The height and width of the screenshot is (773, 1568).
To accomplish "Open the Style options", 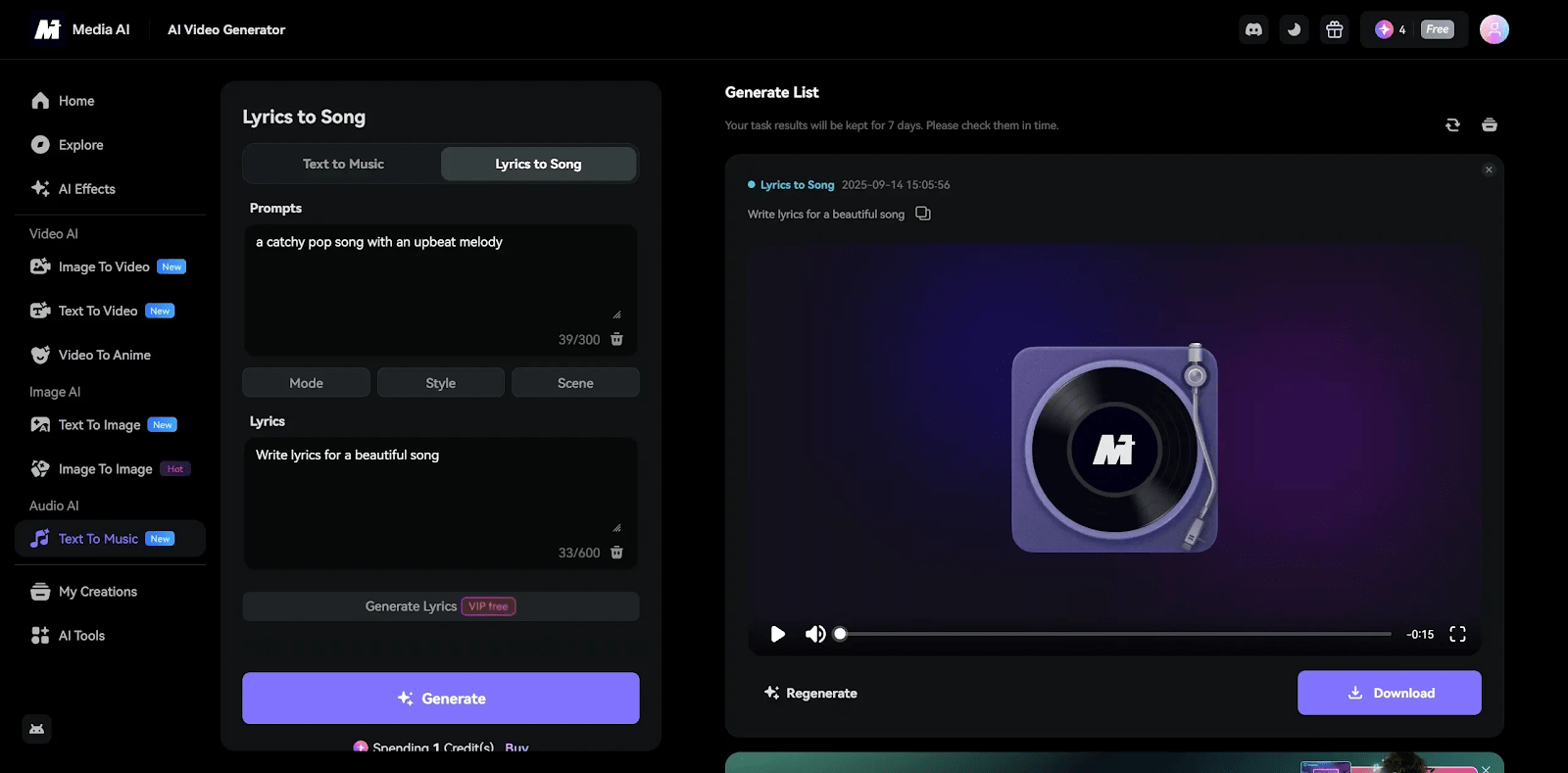I will pos(440,383).
